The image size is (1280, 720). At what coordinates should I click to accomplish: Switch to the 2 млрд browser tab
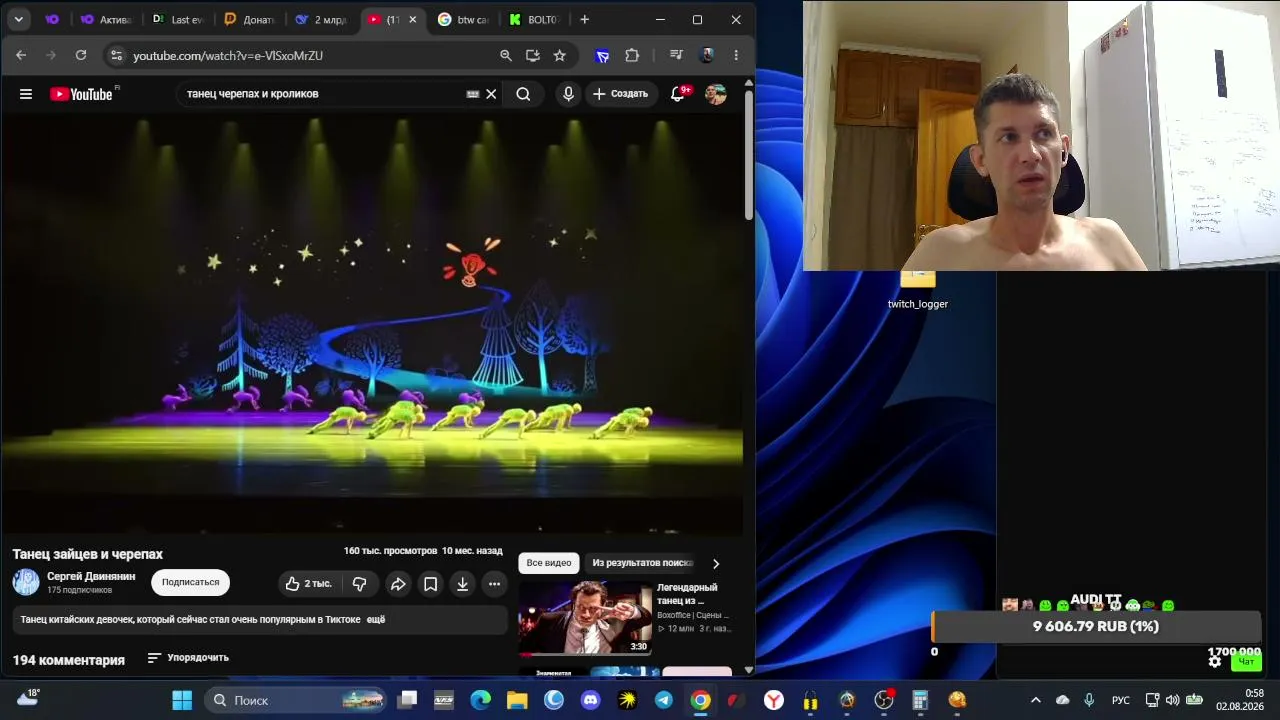tap(322, 19)
